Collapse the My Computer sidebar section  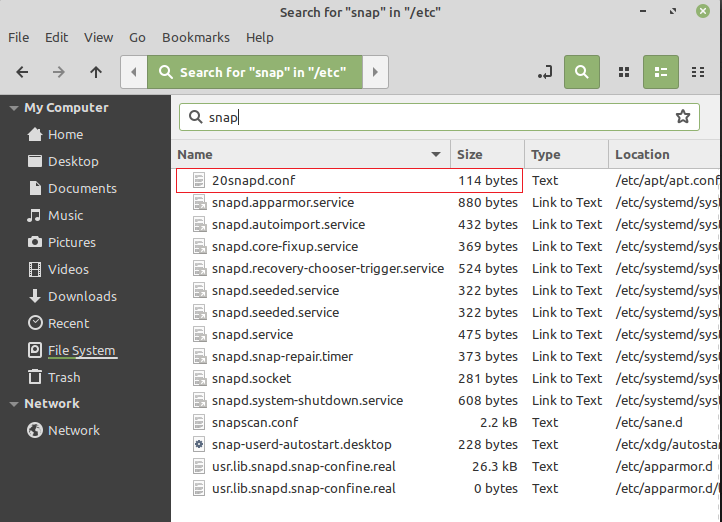click(x=14, y=108)
